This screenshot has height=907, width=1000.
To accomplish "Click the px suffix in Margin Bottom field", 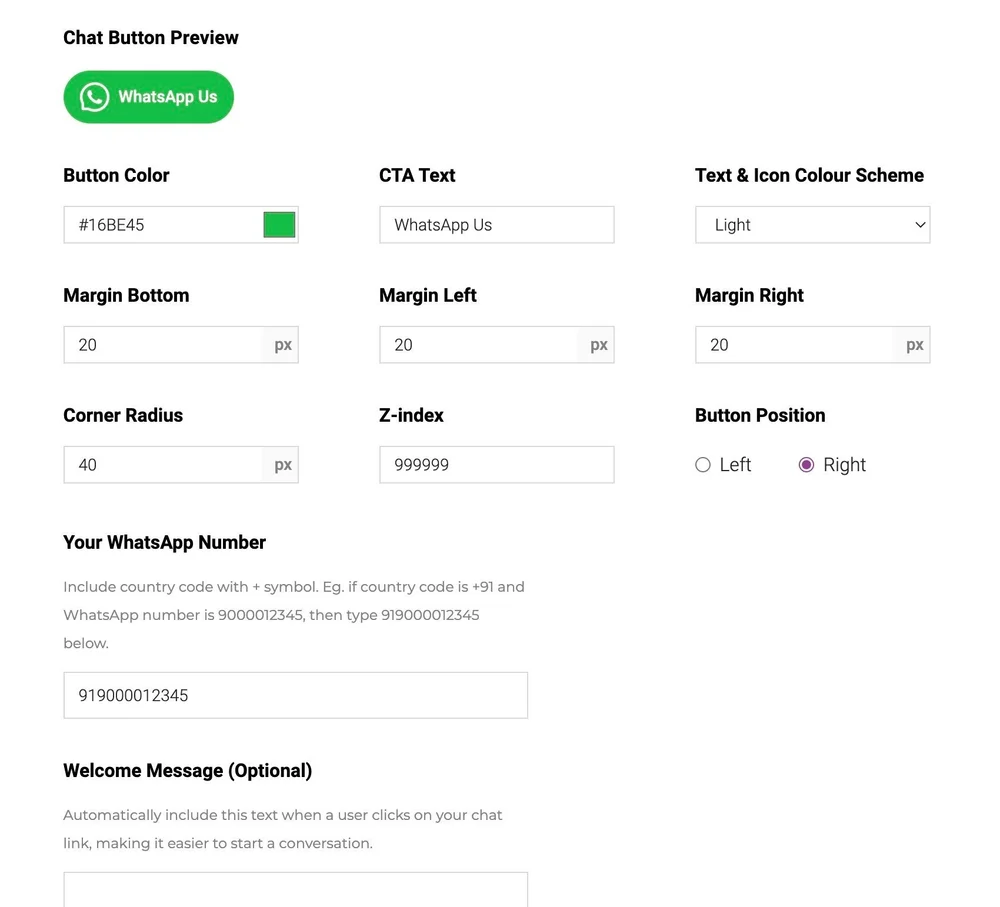I will click(x=282, y=344).
